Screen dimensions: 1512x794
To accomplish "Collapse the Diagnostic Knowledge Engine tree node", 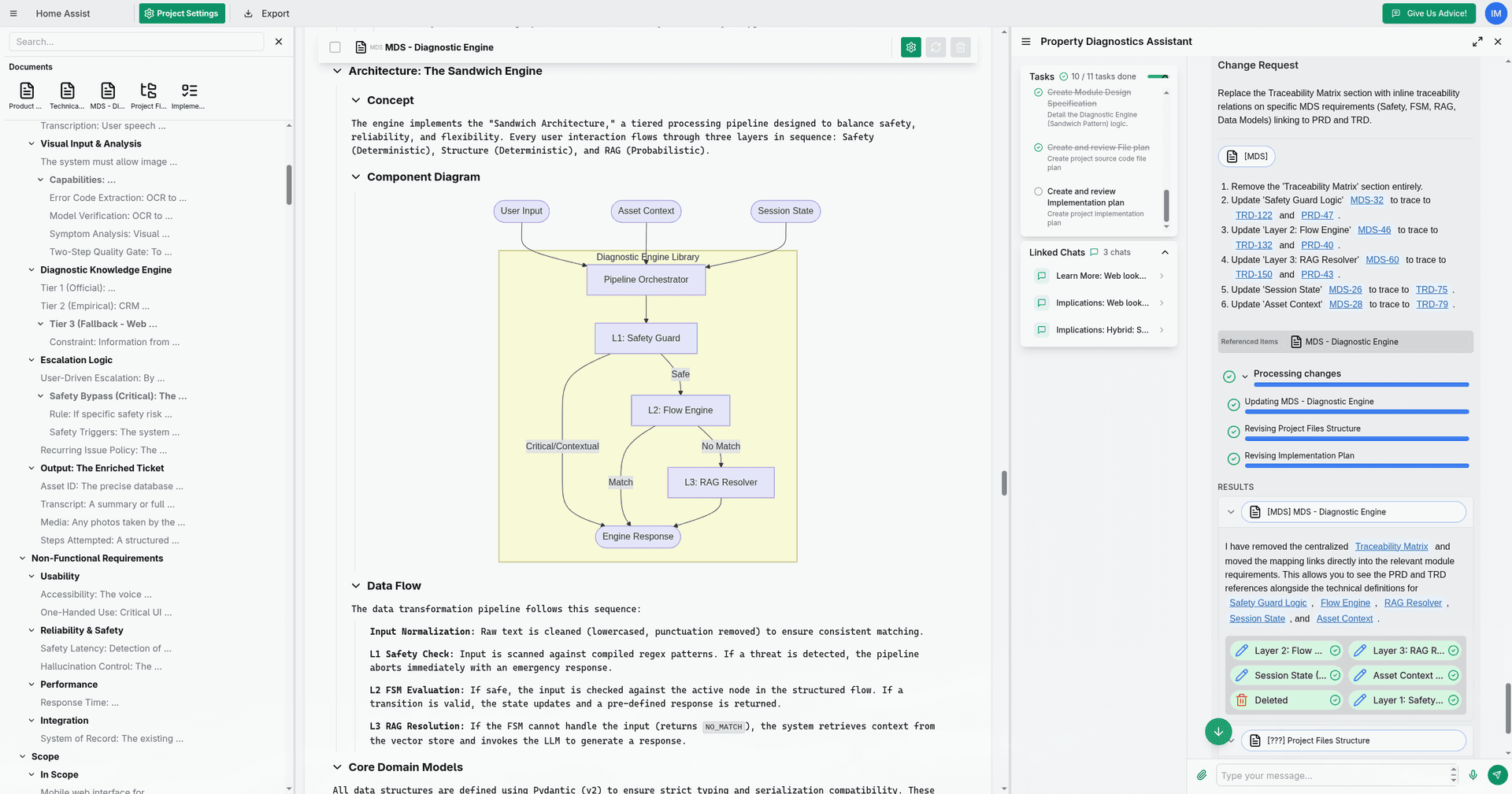I will click(31, 270).
